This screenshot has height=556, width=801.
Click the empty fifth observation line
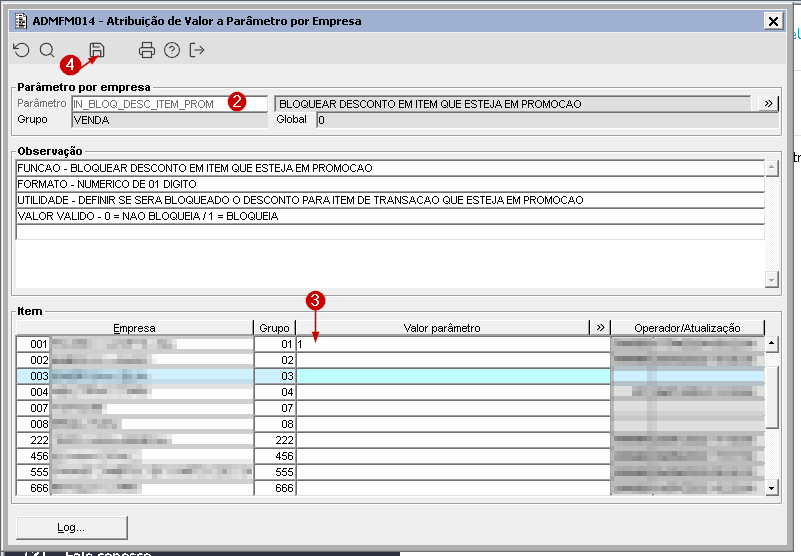tap(390, 232)
